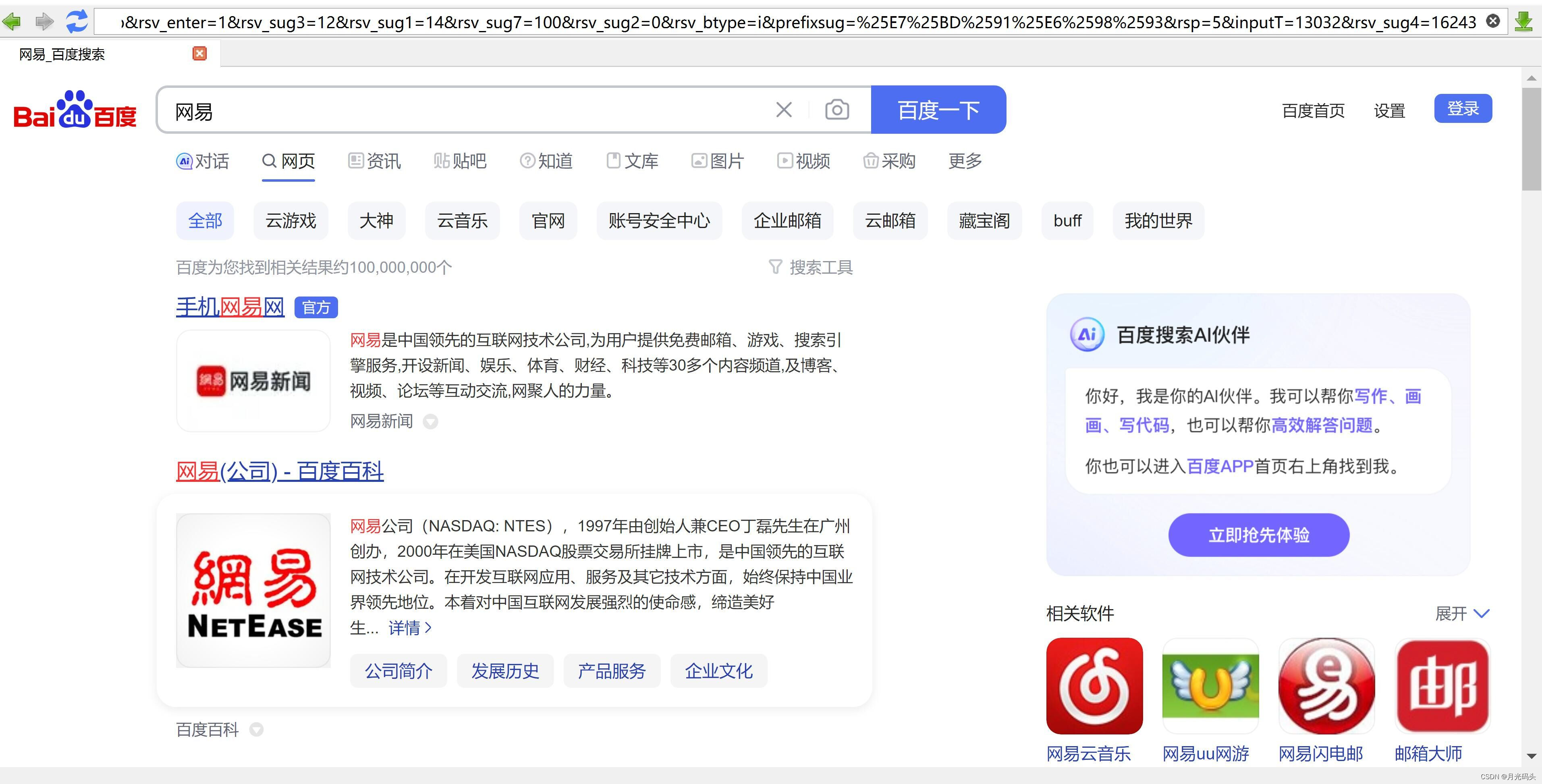Image resolution: width=1542 pixels, height=784 pixels.
Task: Select the 账号安全中心 filter chip
Action: (659, 221)
